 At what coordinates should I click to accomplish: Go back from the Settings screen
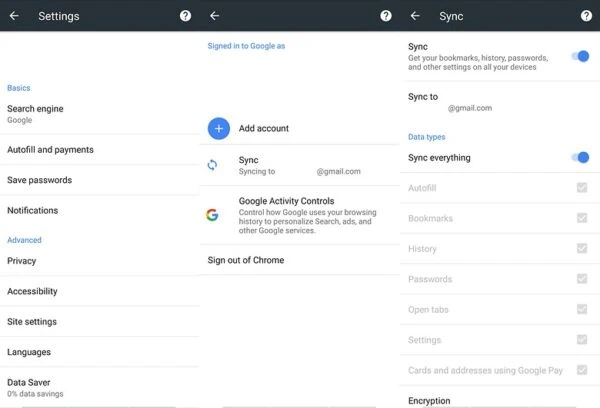click(x=14, y=16)
